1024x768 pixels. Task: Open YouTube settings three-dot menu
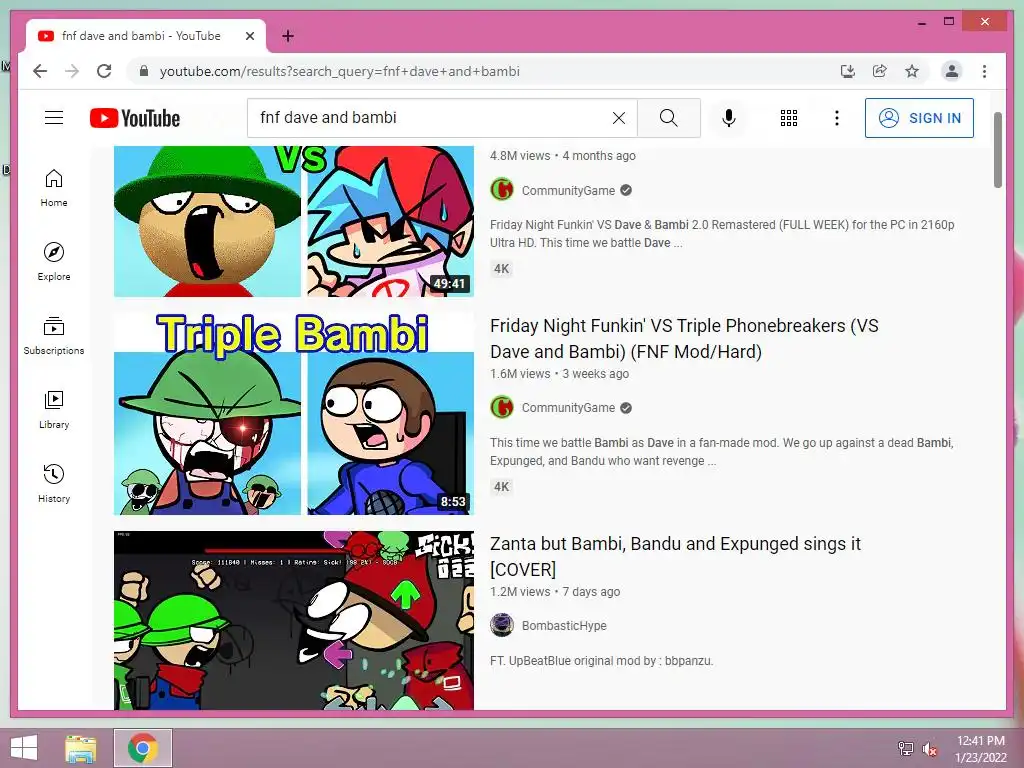pyautogui.click(x=837, y=118)
